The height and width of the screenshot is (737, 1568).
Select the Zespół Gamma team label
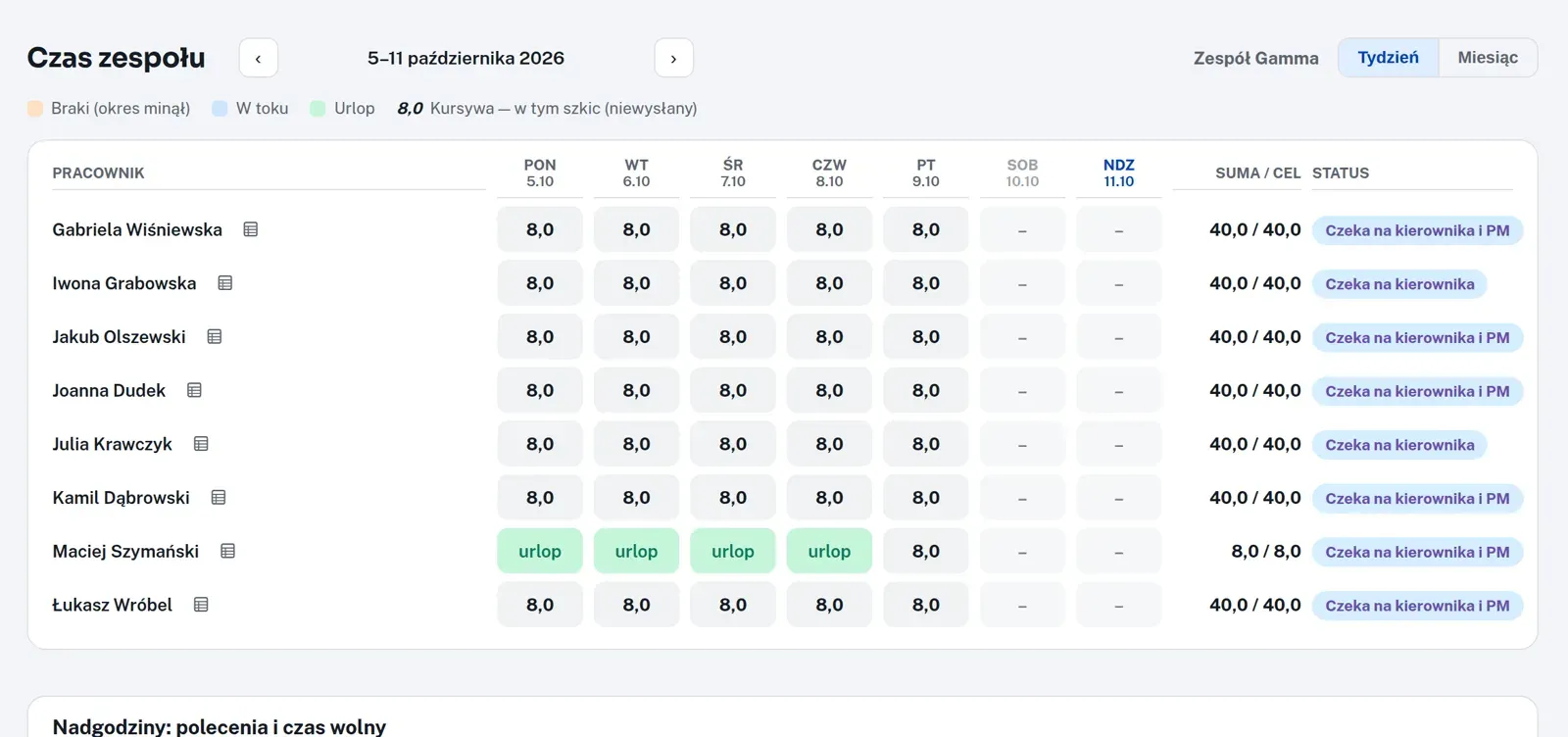(1256, 58)
